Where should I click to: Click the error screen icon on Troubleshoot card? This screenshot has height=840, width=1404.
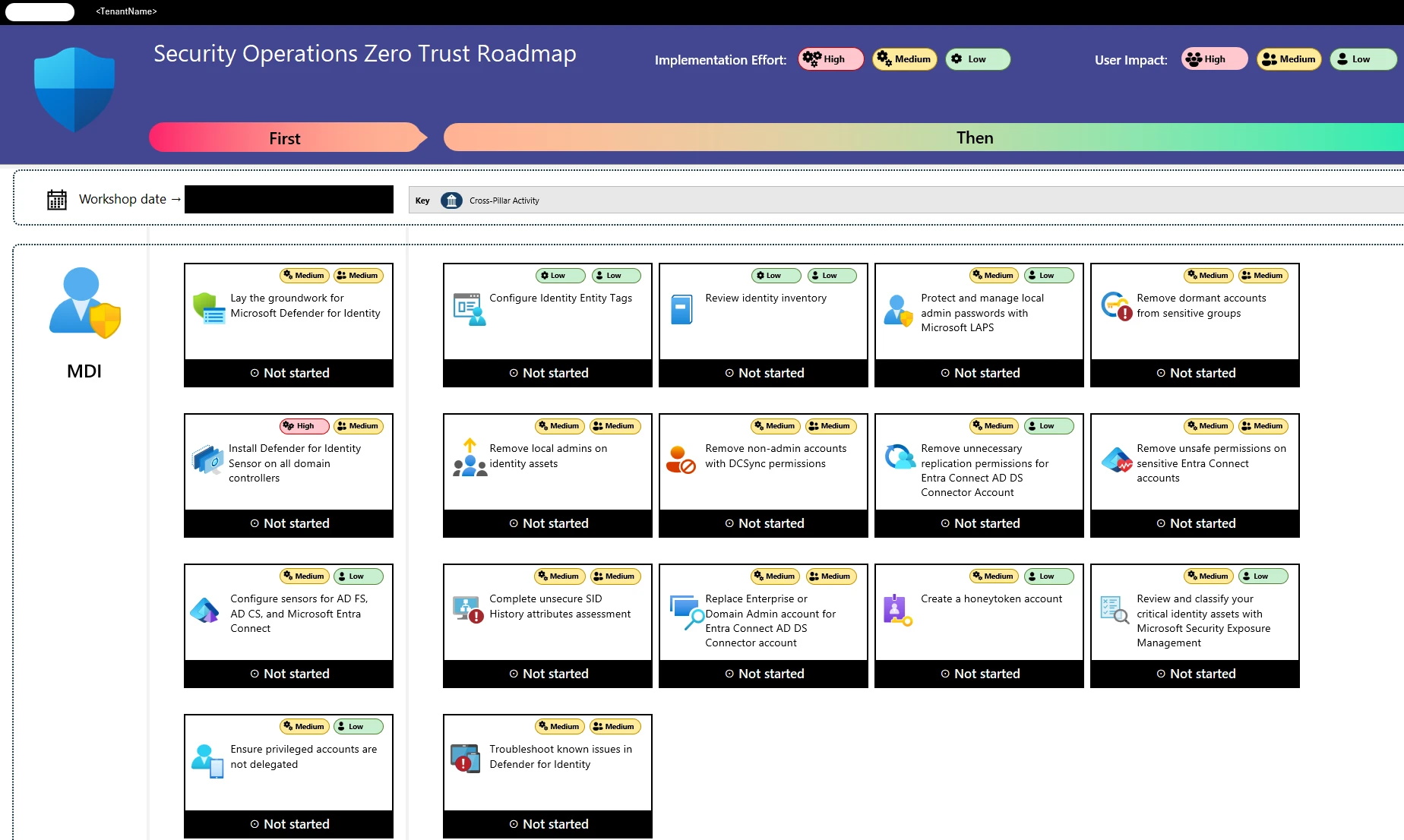464,759
